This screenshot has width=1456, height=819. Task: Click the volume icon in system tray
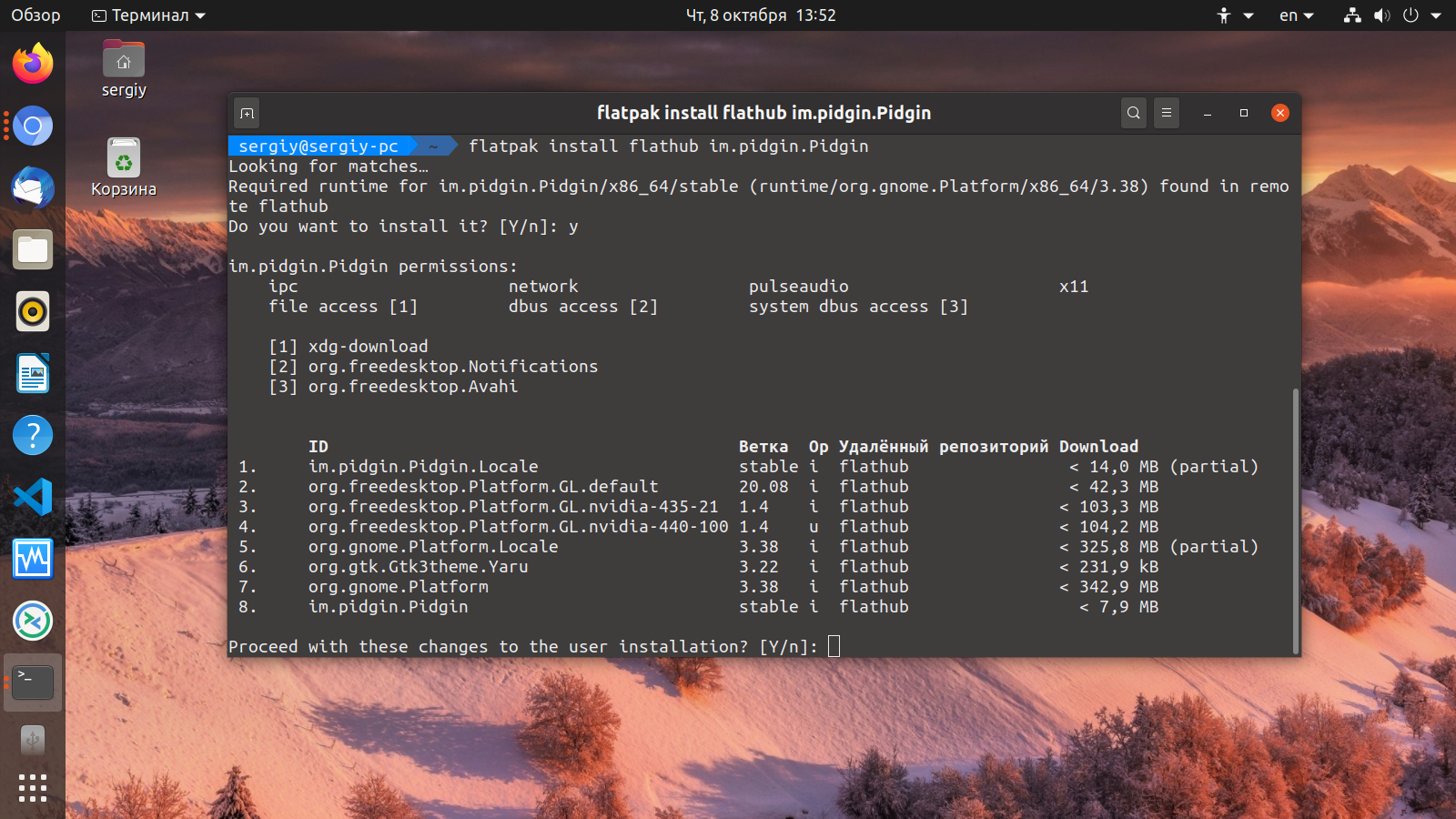pos(1381,15)
